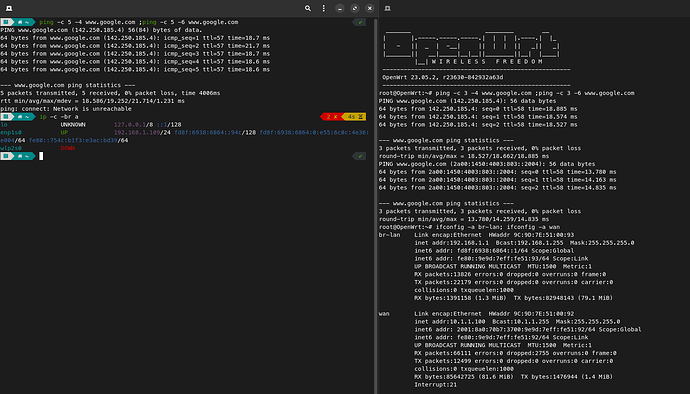Click 'RX bytes:1391158 (1.3 MiB)' line
This screenshot has width=690, height=394.
point(514,298)
